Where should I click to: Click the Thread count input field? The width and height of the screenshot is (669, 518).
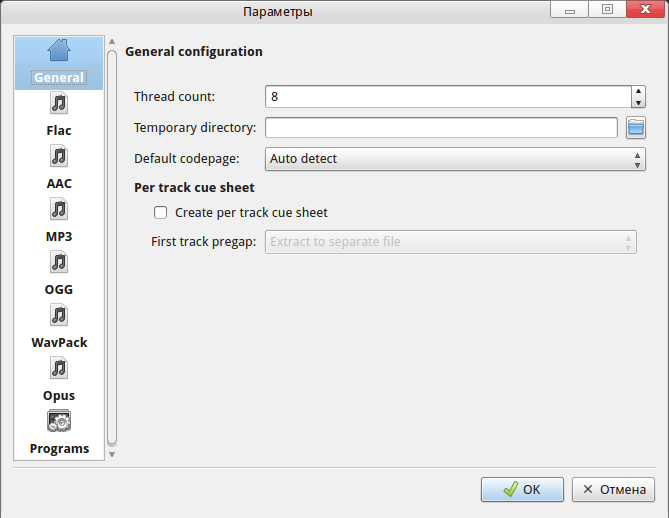coord(448,96)
